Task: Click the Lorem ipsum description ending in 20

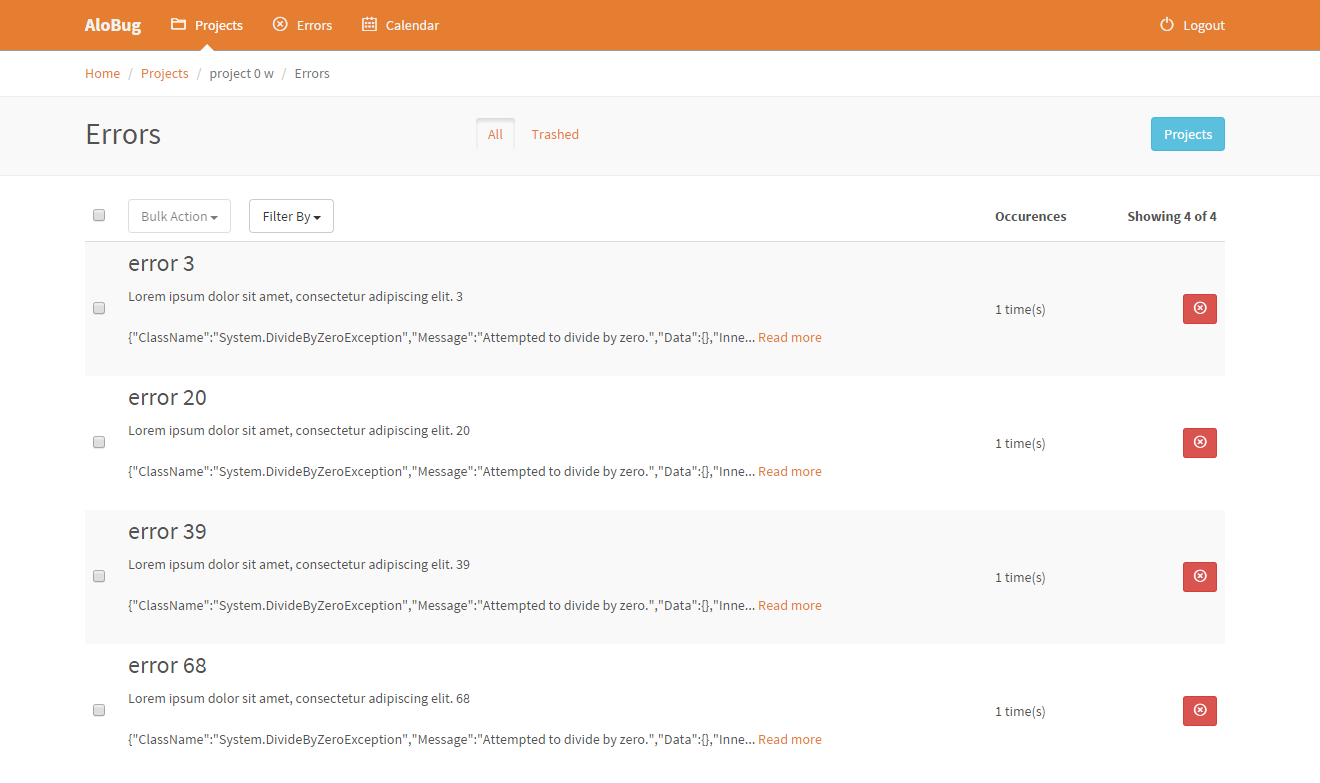Action: click(x=299, y=431)
